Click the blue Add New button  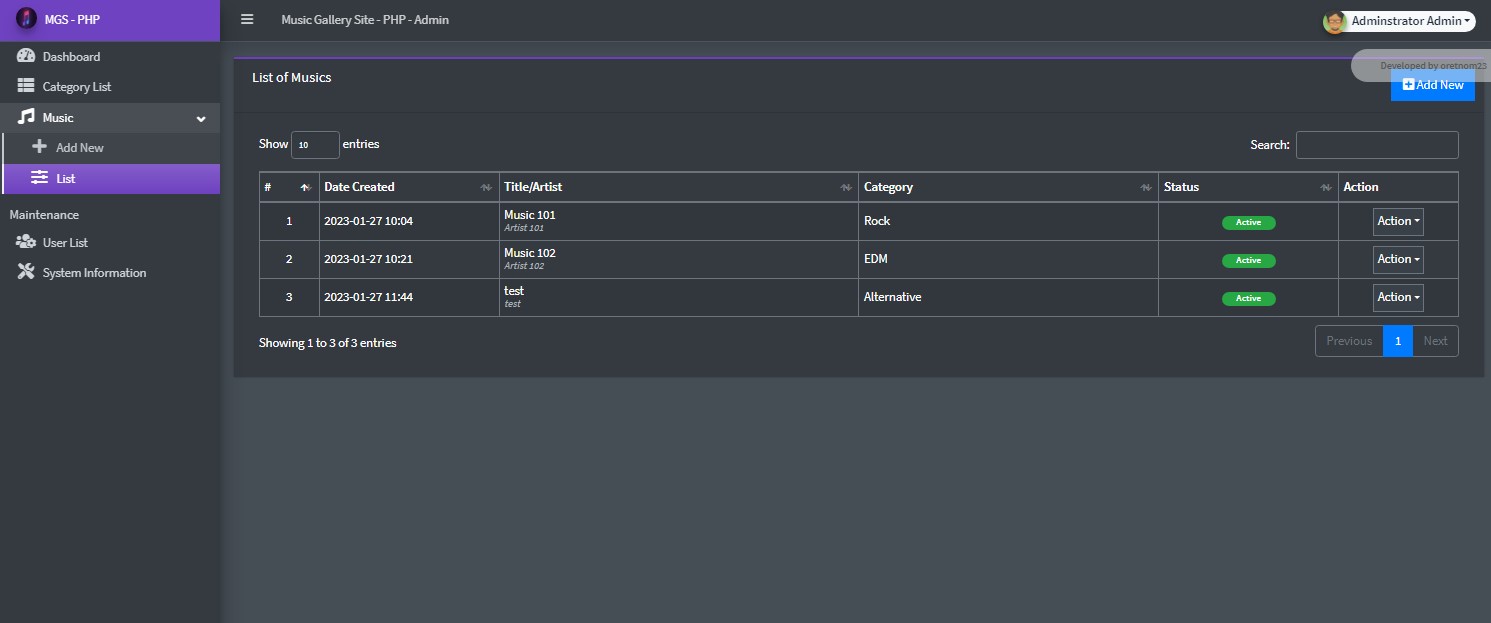[1432, 85]
